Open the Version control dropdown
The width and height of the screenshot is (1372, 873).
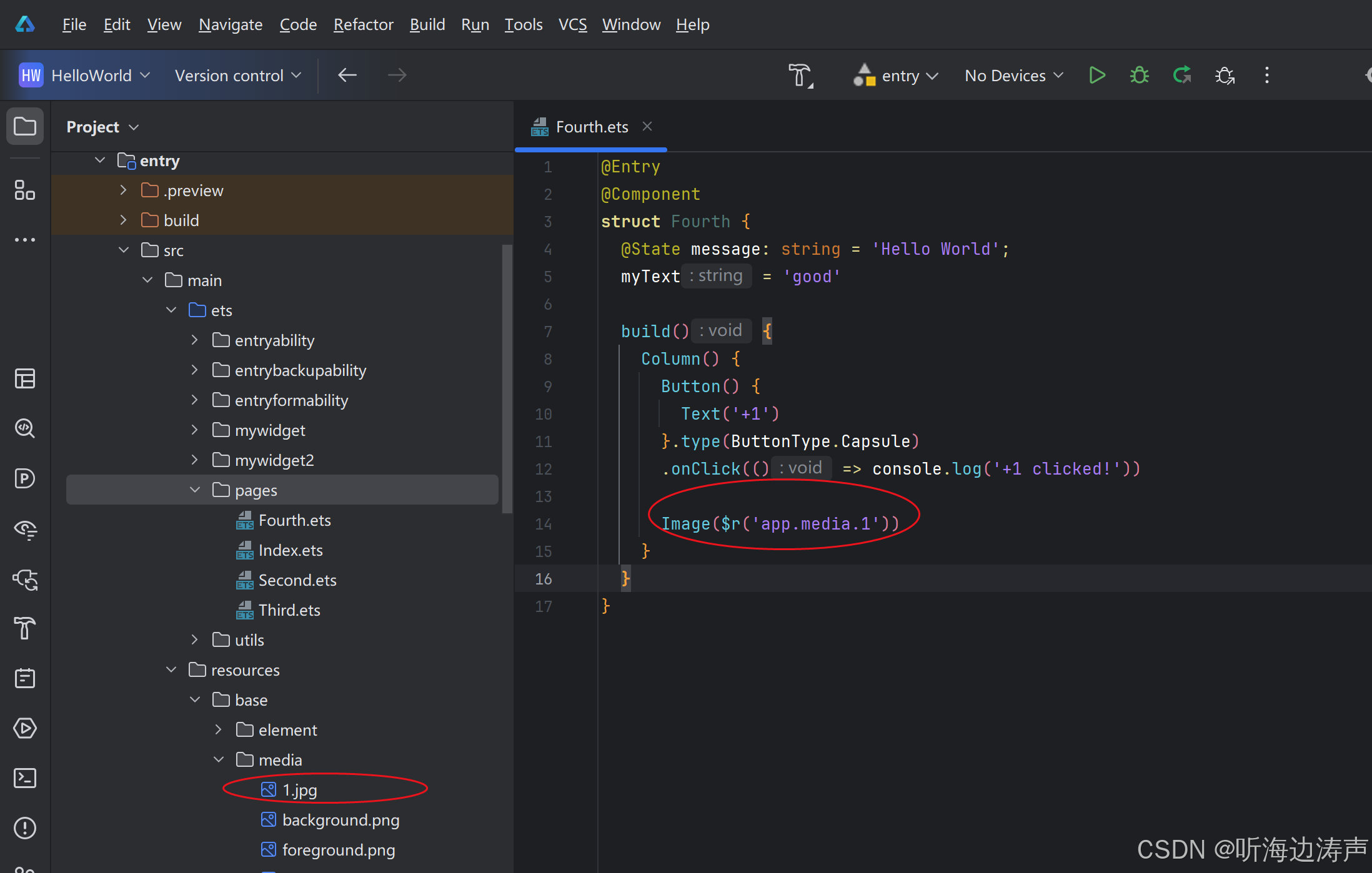238,76
